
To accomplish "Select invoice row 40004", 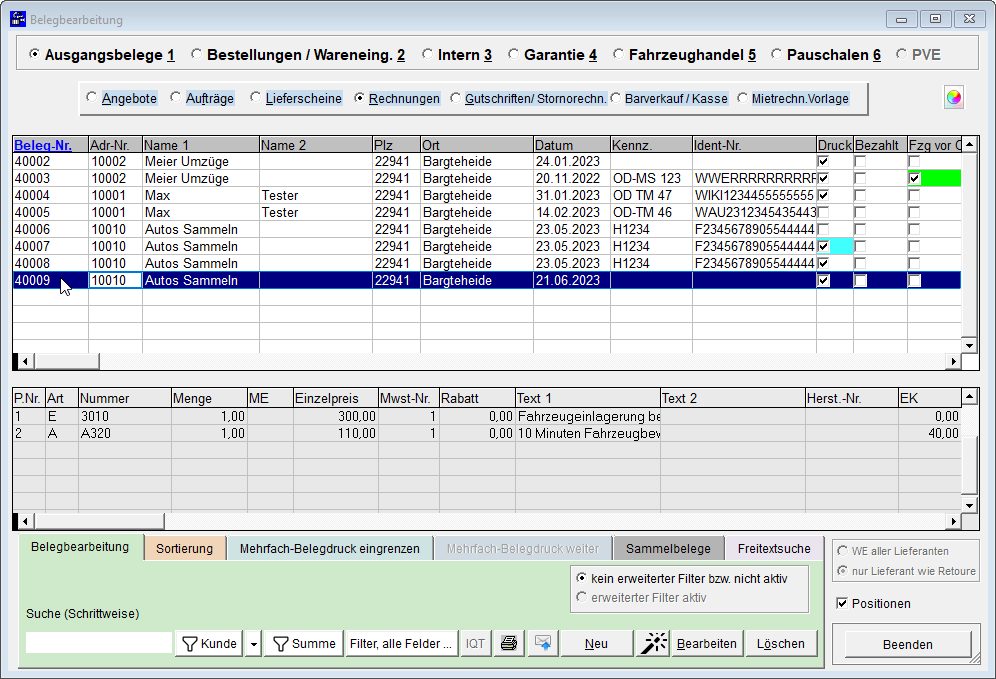I will (487, 195).
